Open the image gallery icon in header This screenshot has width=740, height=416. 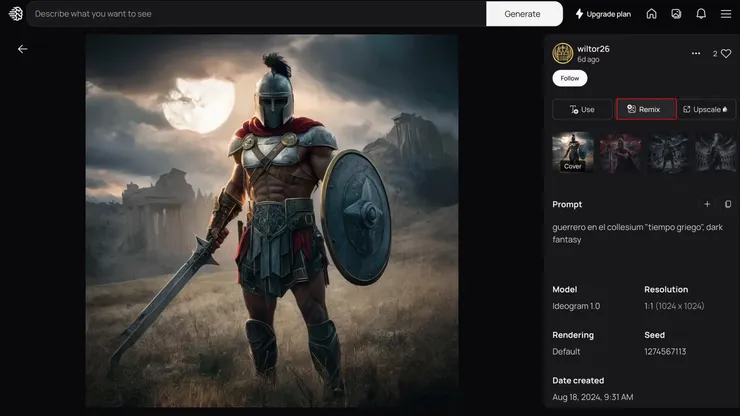click(x=676, y=14)
